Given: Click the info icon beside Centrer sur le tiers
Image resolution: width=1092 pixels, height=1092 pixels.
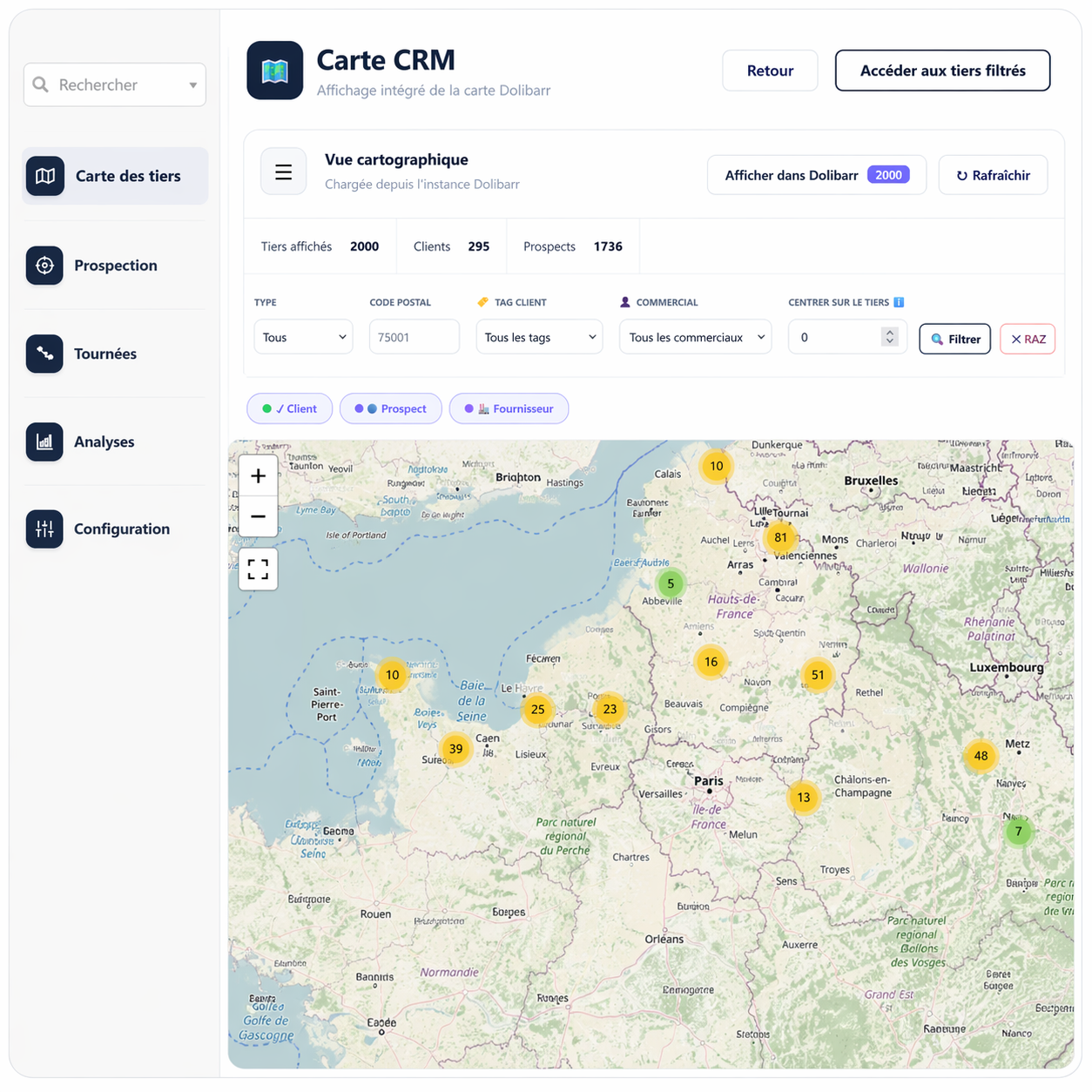Looking at the screenshot, I should (x=899, y=302).
